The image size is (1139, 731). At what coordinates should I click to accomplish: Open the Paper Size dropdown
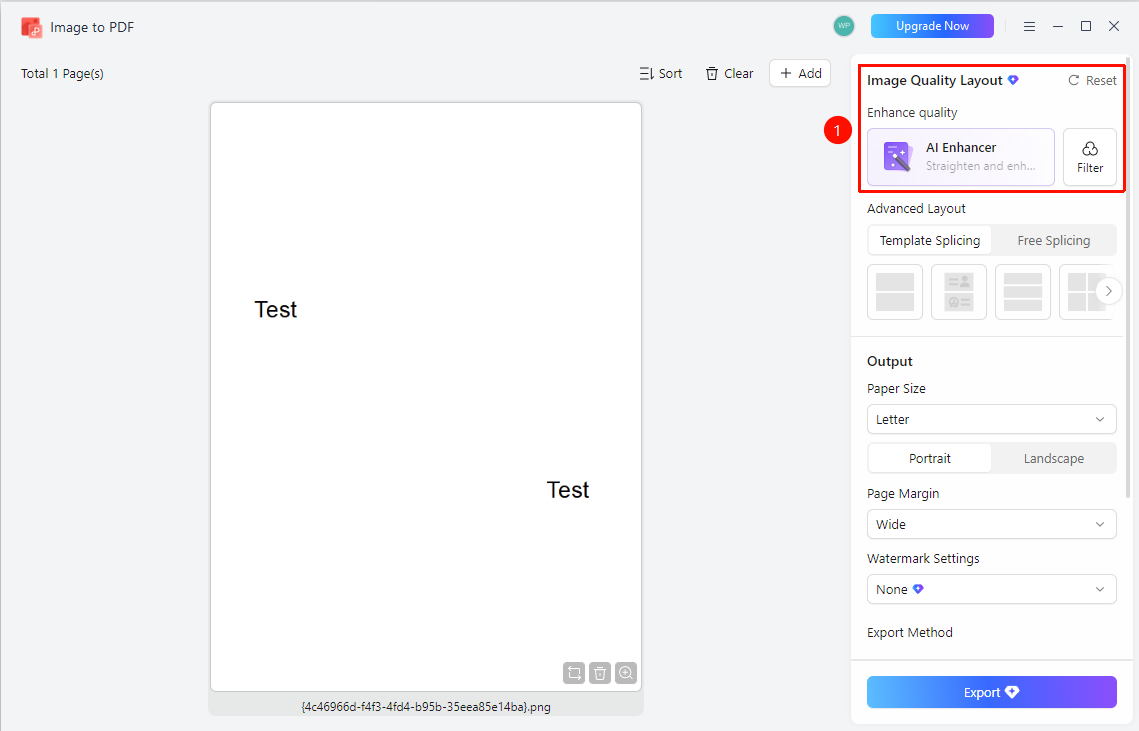coord(992,419)
